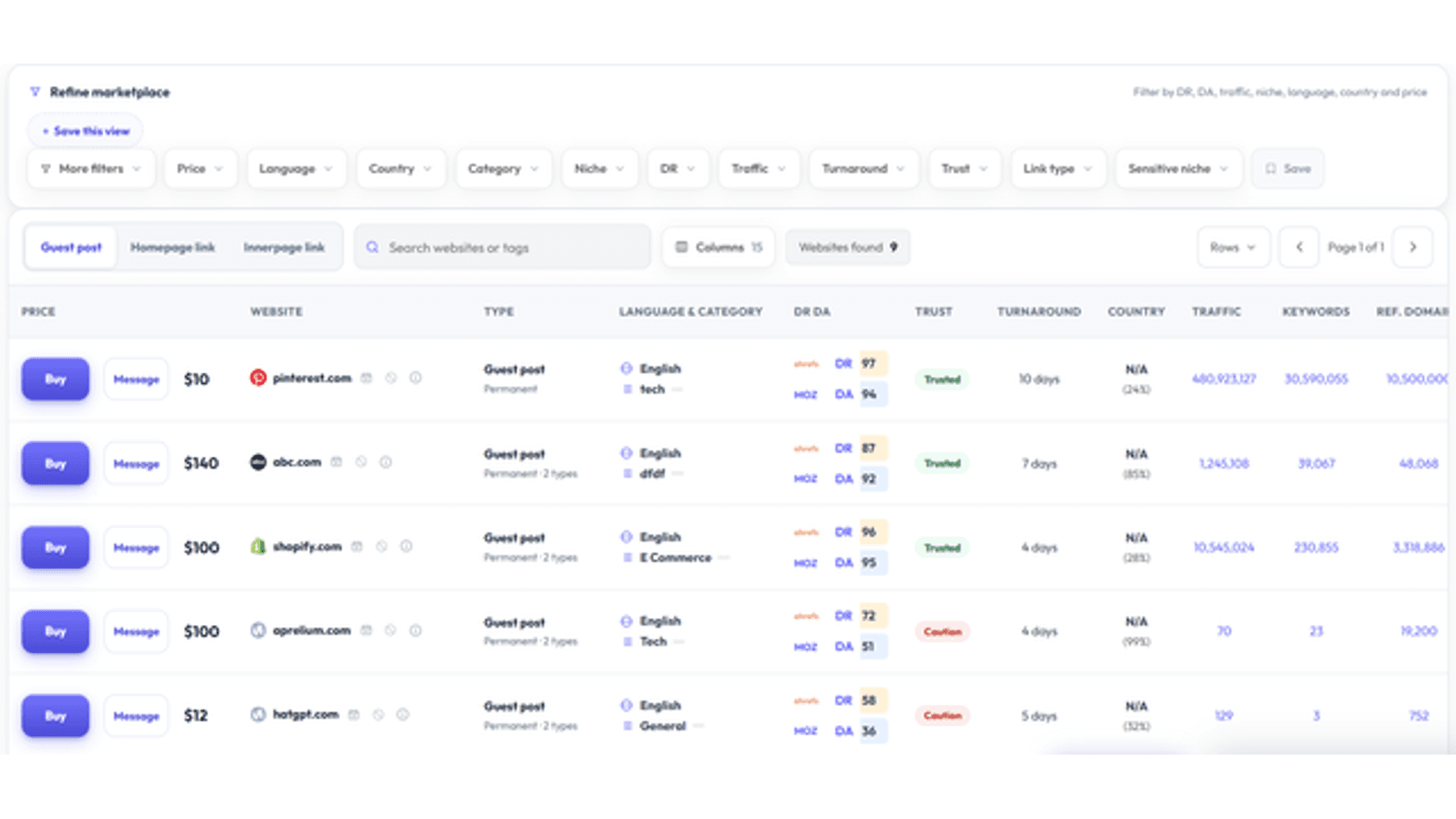Open the Trust filter dropdown

pos(965,169)
